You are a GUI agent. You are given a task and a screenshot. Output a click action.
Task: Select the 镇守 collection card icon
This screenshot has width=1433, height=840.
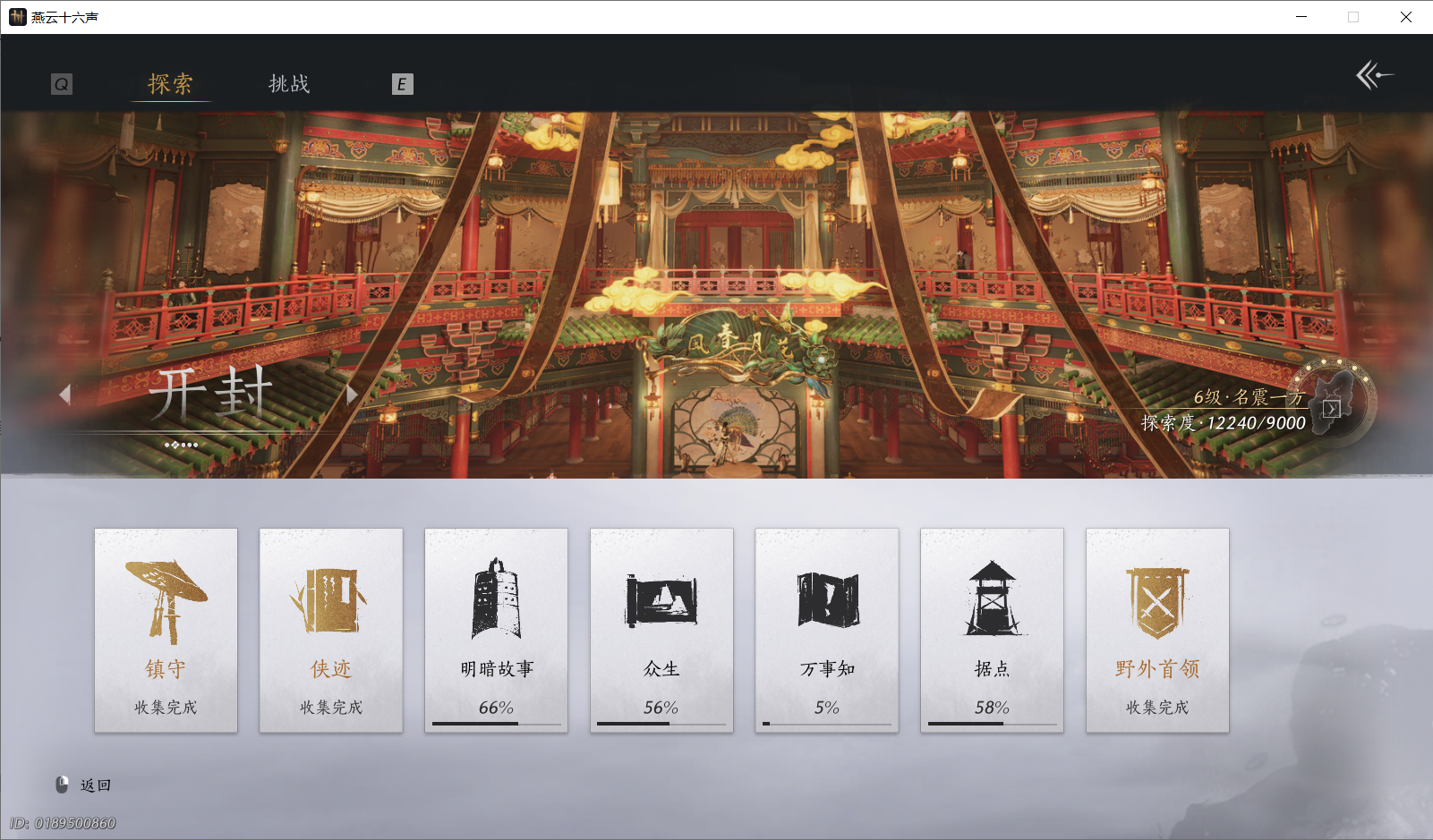[x=166, y=598]
